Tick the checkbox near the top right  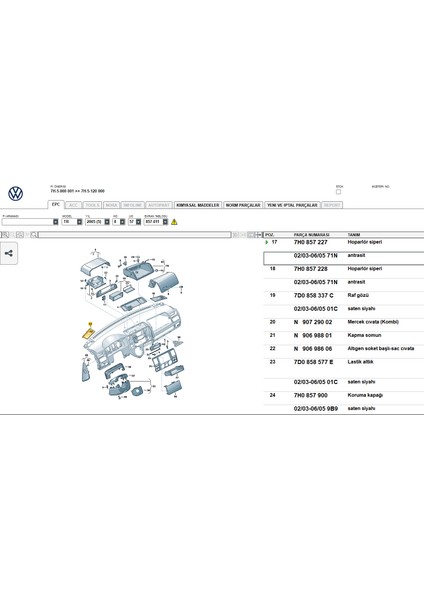pos(338,192)
